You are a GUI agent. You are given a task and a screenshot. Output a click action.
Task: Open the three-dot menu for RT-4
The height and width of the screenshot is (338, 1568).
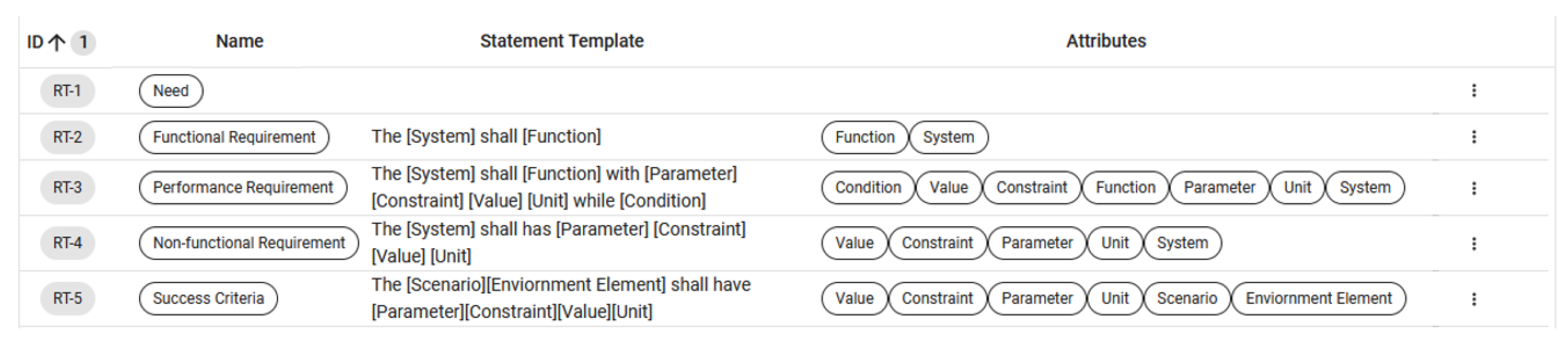[x=1474, y=244]
